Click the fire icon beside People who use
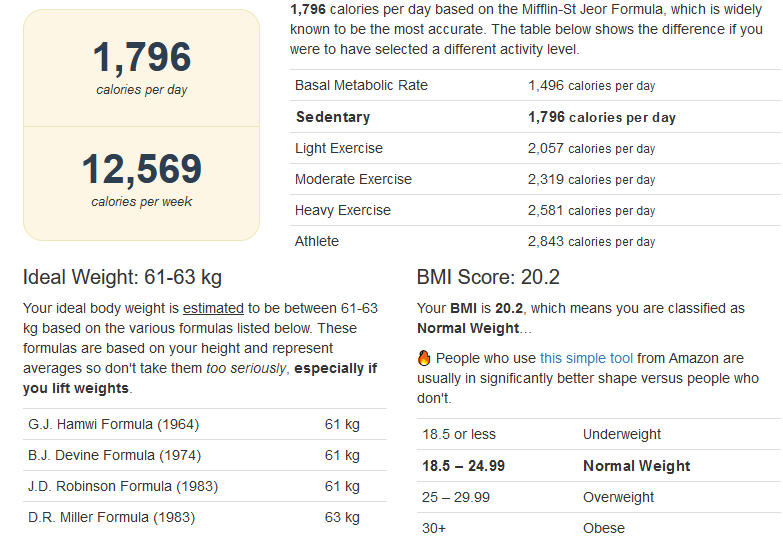 [x=424, y=358]
